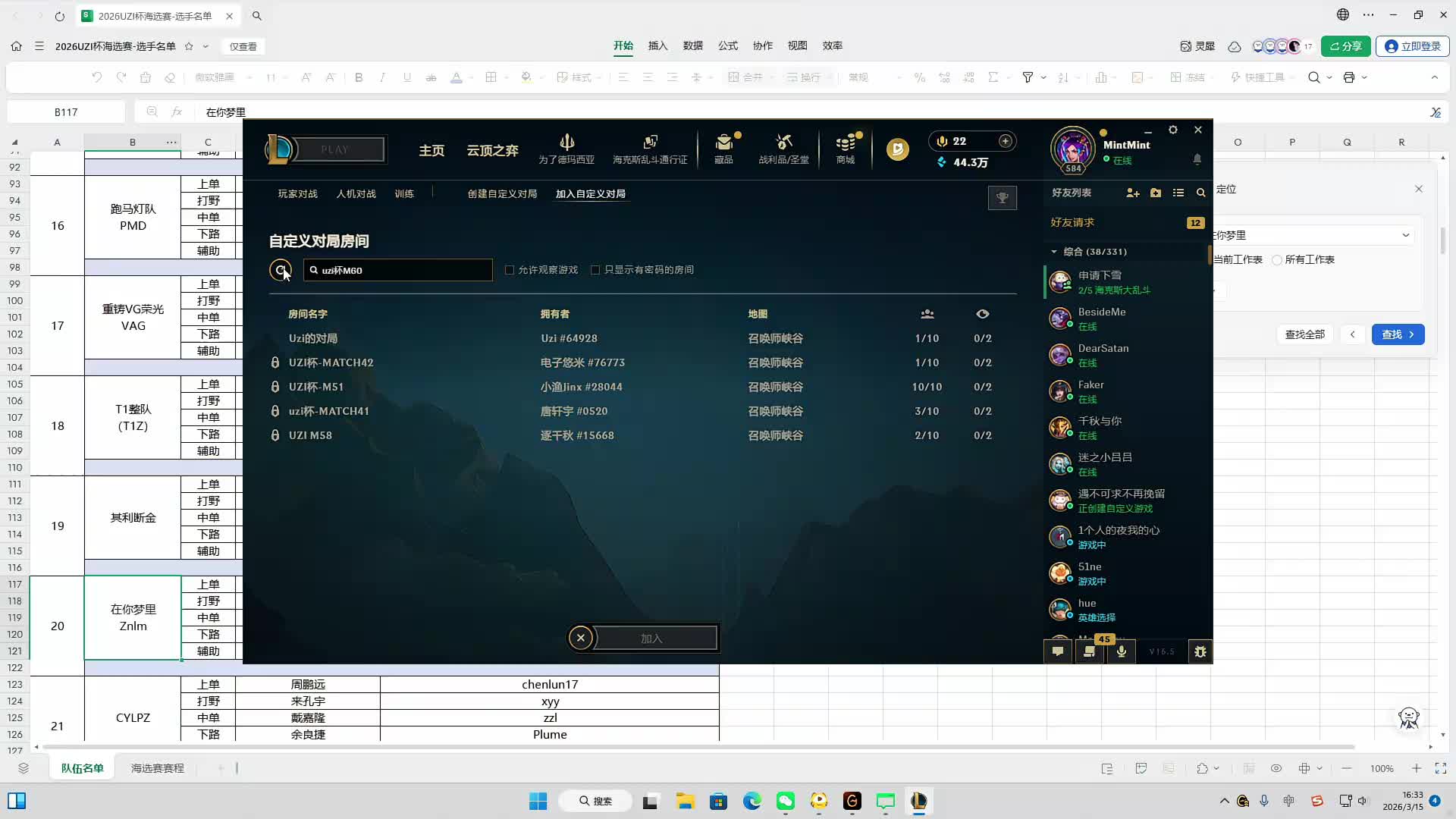
Task: Open the 海选赛赛程 sheet tab
Action: [x=158, y=768]
